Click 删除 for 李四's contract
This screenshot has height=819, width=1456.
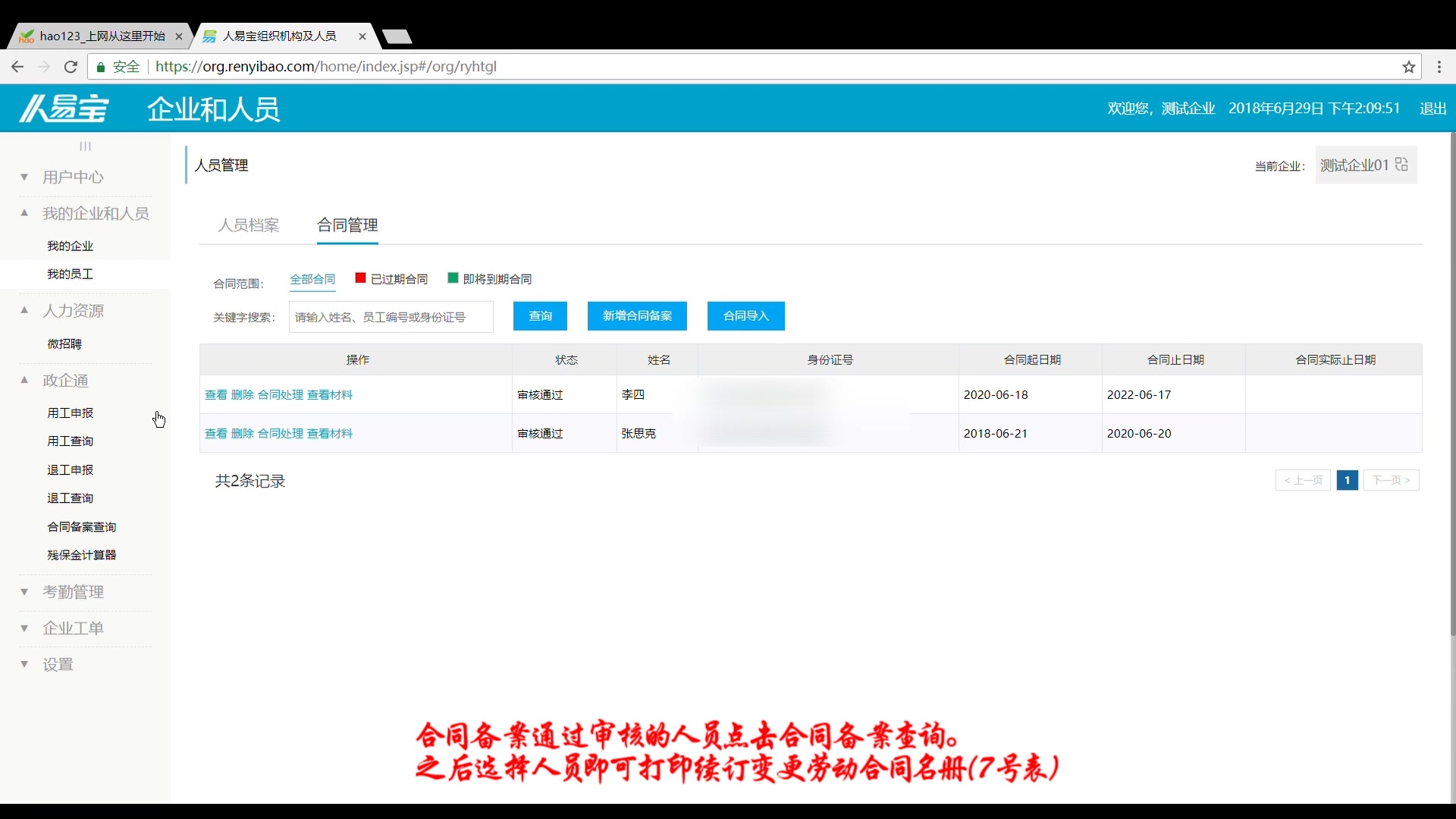pyautogui.click(x=242, y=394)
